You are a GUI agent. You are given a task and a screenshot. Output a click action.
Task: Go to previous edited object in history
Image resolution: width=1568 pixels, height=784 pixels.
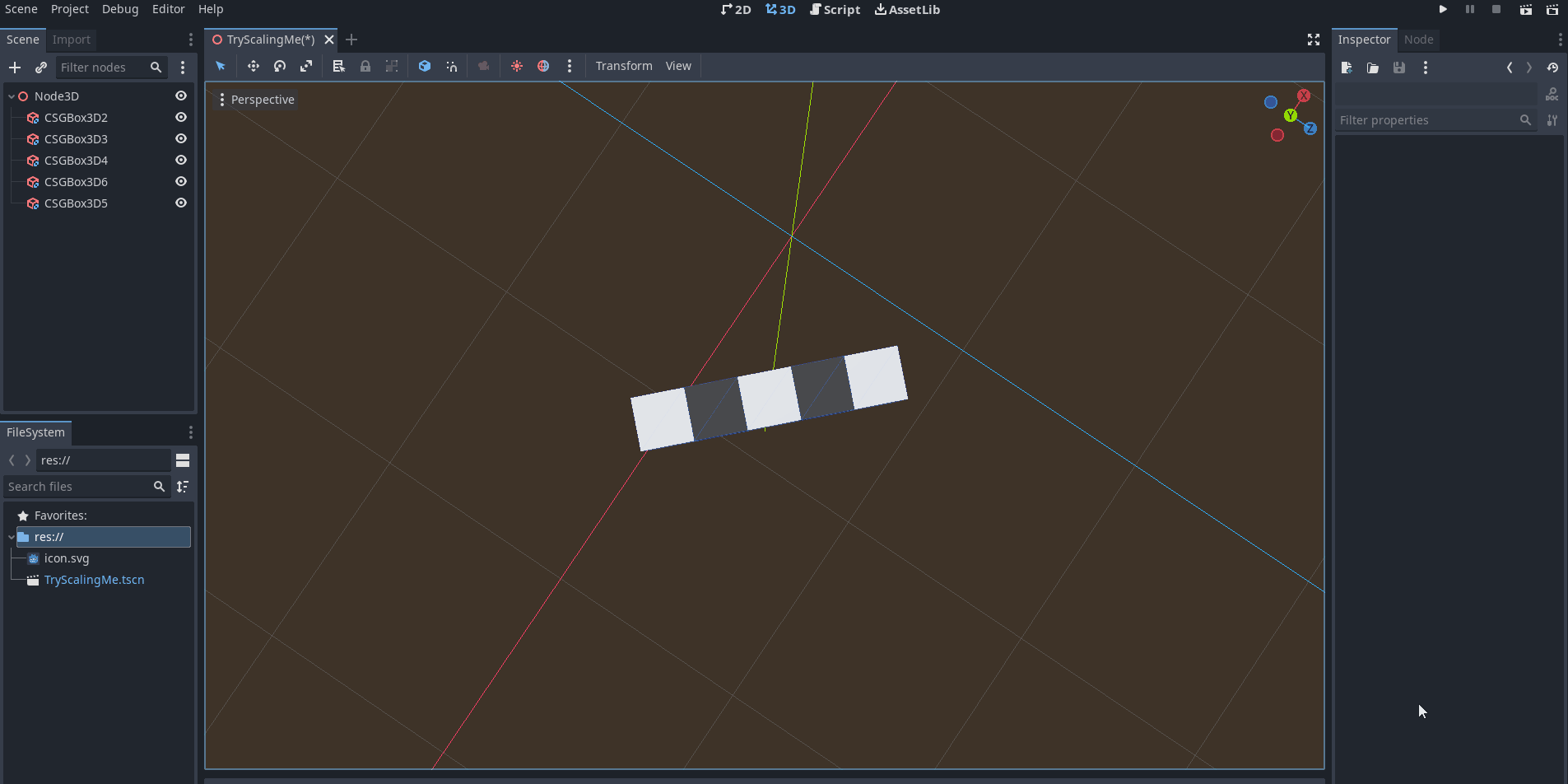click(x=1510, y=68)
